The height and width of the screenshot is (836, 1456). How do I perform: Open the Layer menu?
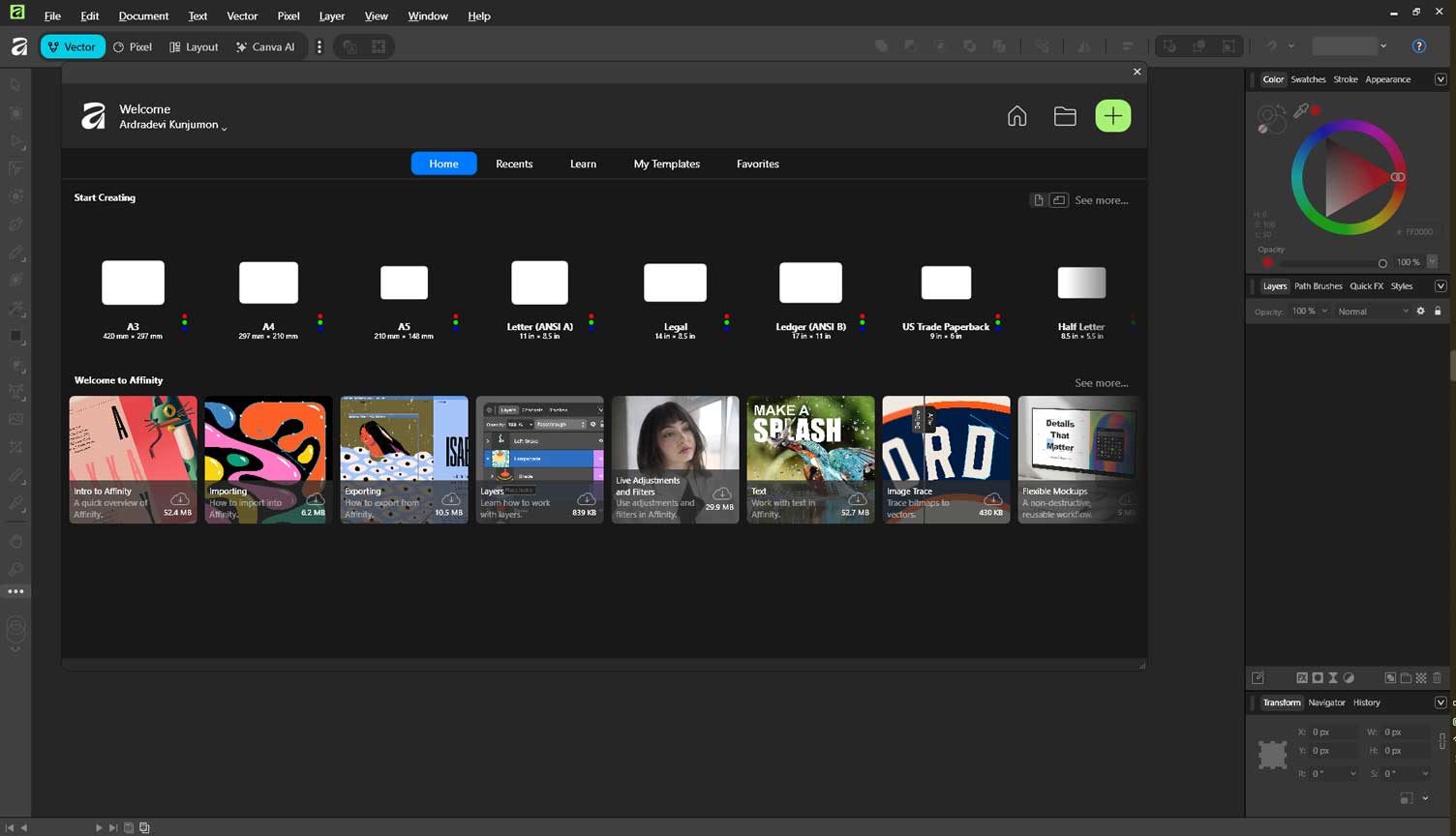click(x=331, y=15)
